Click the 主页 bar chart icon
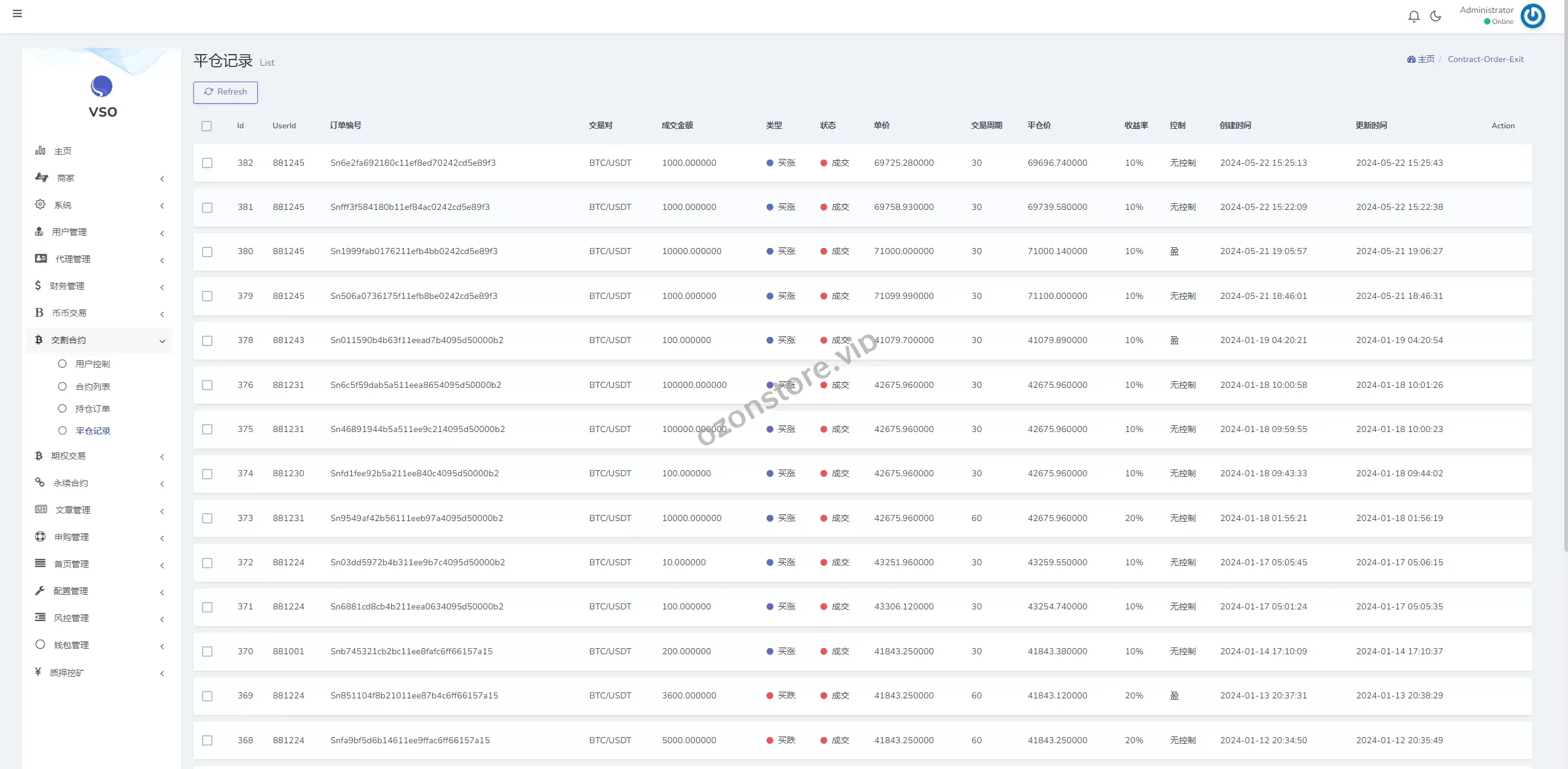 pos(41,150)
